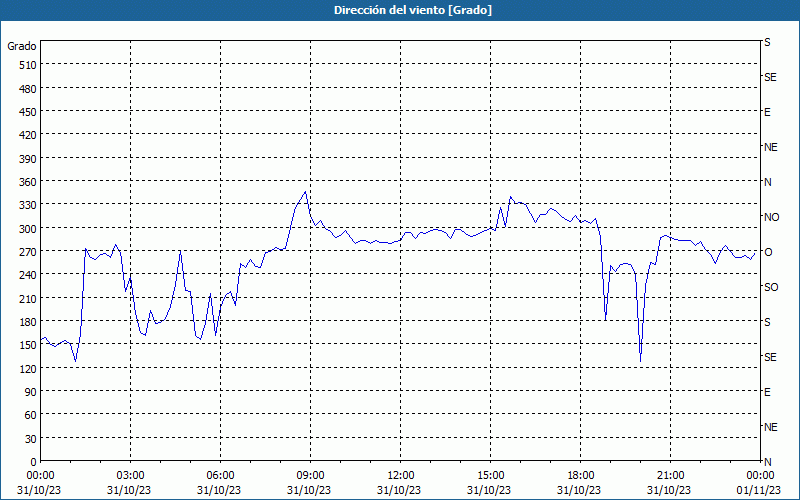Image resolution: width=800 pixels, height=500 pixels.
Task: Click the 09:00 time axis label
Action: pos(310,476)
